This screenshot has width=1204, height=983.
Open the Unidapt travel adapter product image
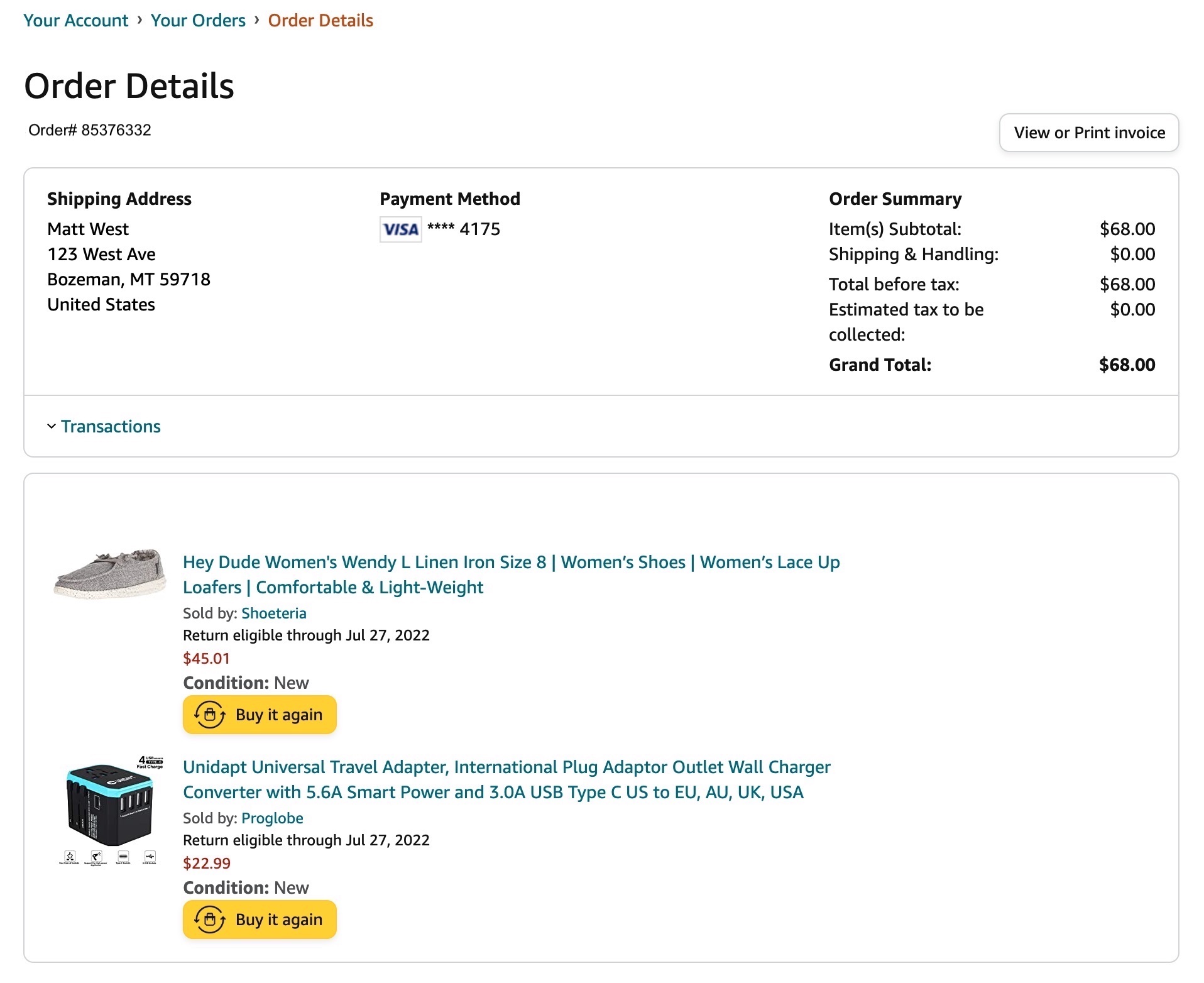click(x=110, y=811)
